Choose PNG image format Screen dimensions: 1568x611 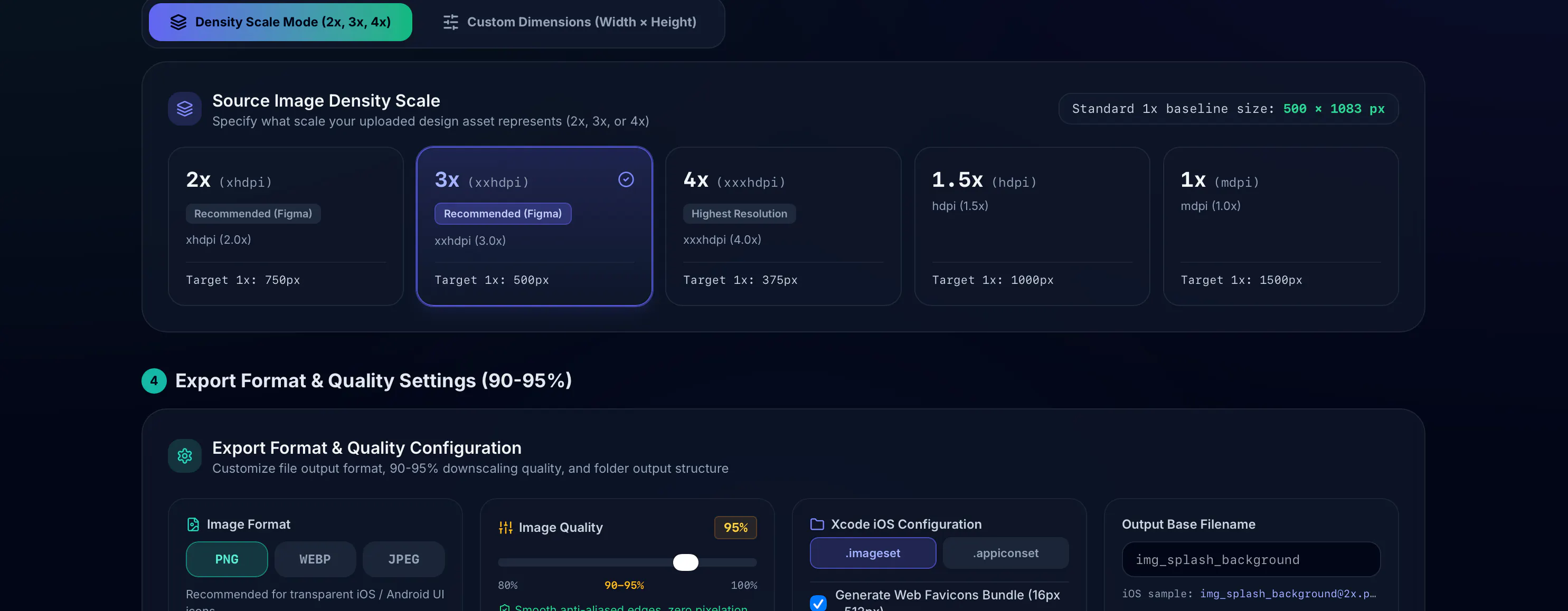(x=226, y=559)
